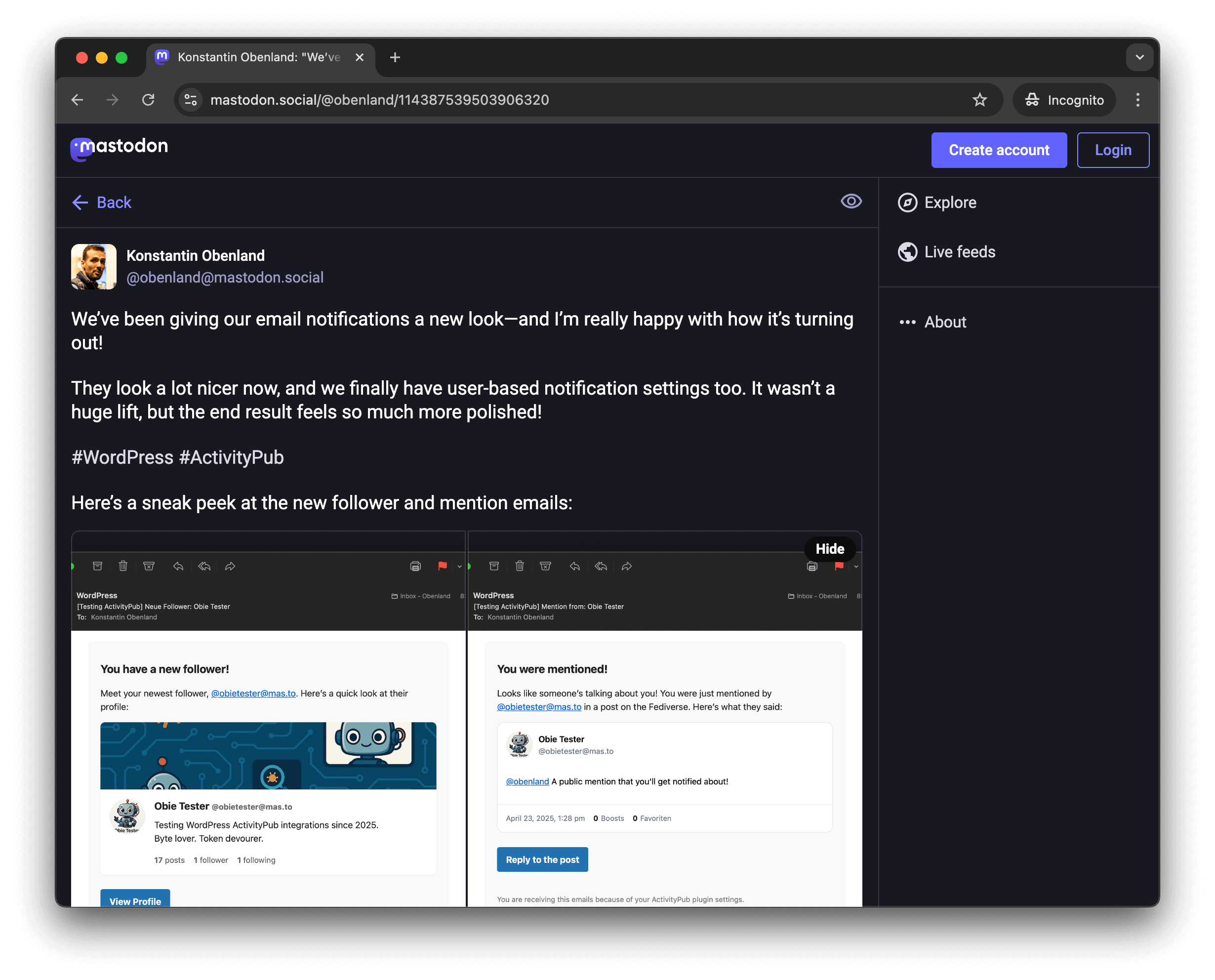Open the Chrome three-dot menu
Image resolution: width=1215 pixels, height=980 pixels.
click(x=1137, y=100)
